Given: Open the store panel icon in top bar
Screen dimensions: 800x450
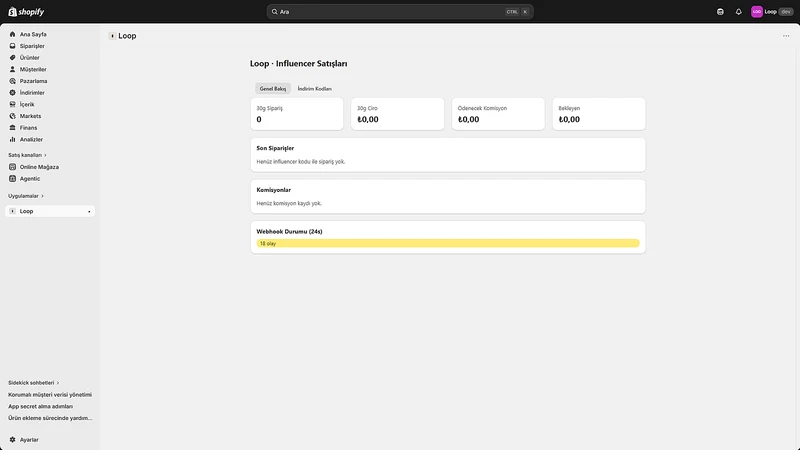Looking at the screenshot, I should tap(720, 12).
